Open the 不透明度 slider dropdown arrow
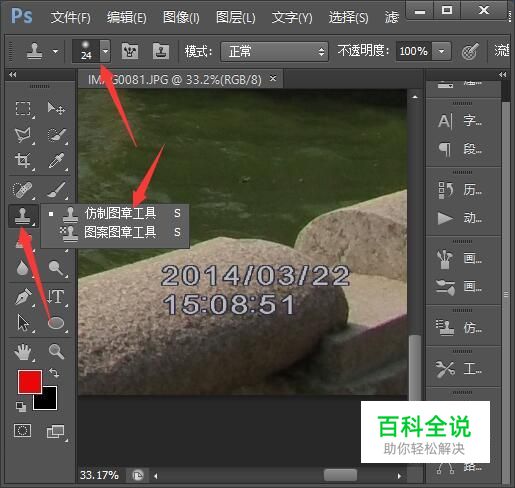This screenshot has height=488, width=515. pos(441,51)
